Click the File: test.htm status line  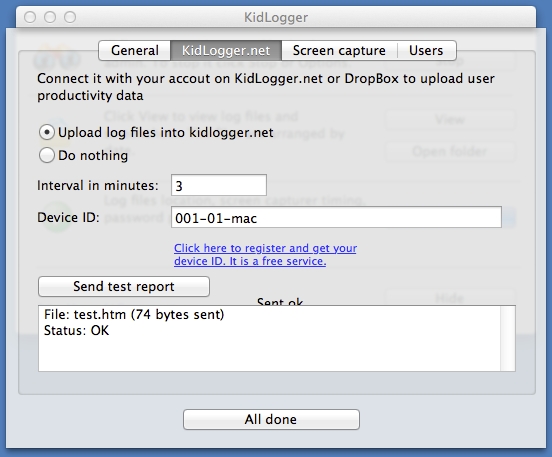click(134, 314)
